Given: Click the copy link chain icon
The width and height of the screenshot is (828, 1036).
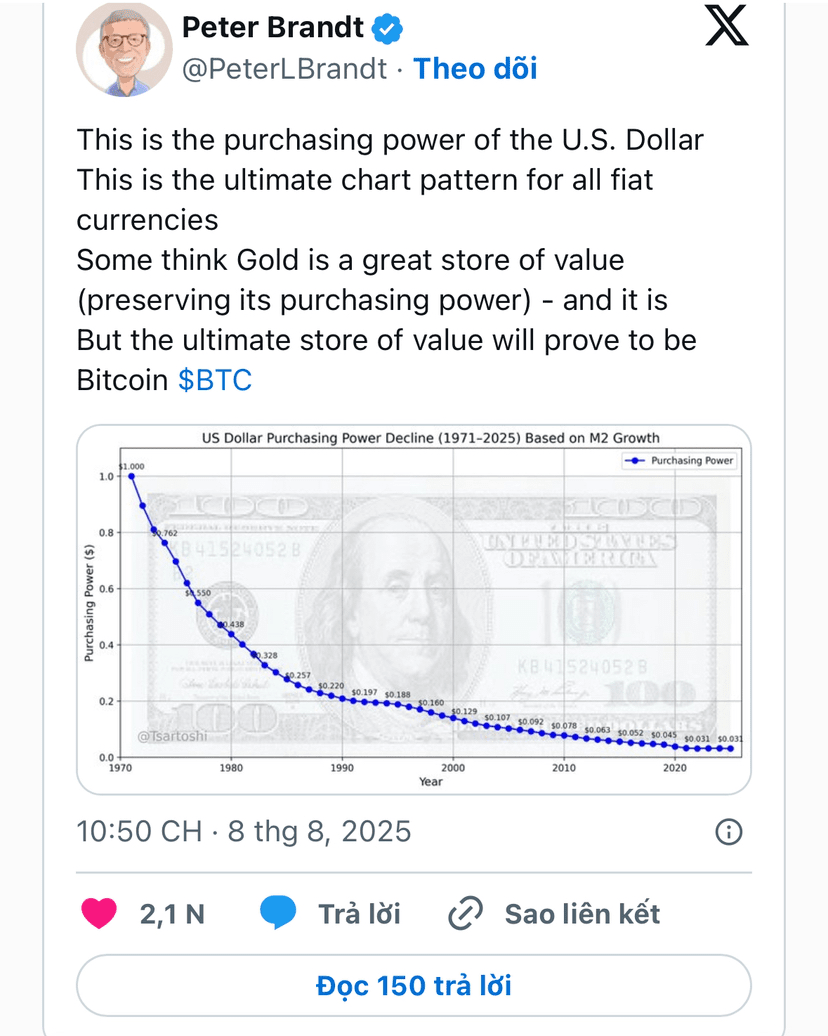Looking at the screenshot, I should point(466,914).
